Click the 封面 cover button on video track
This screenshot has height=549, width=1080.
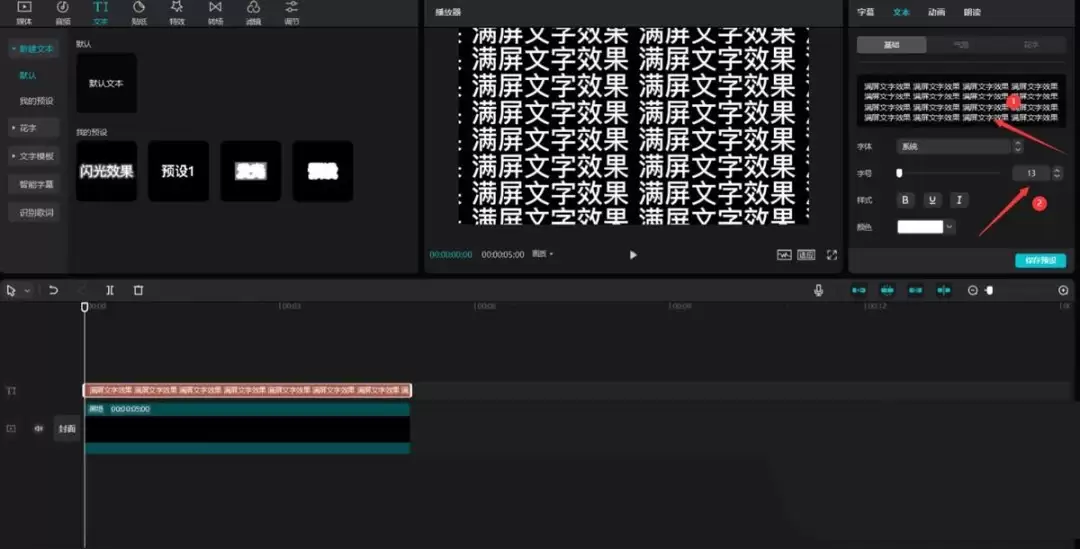67,428
